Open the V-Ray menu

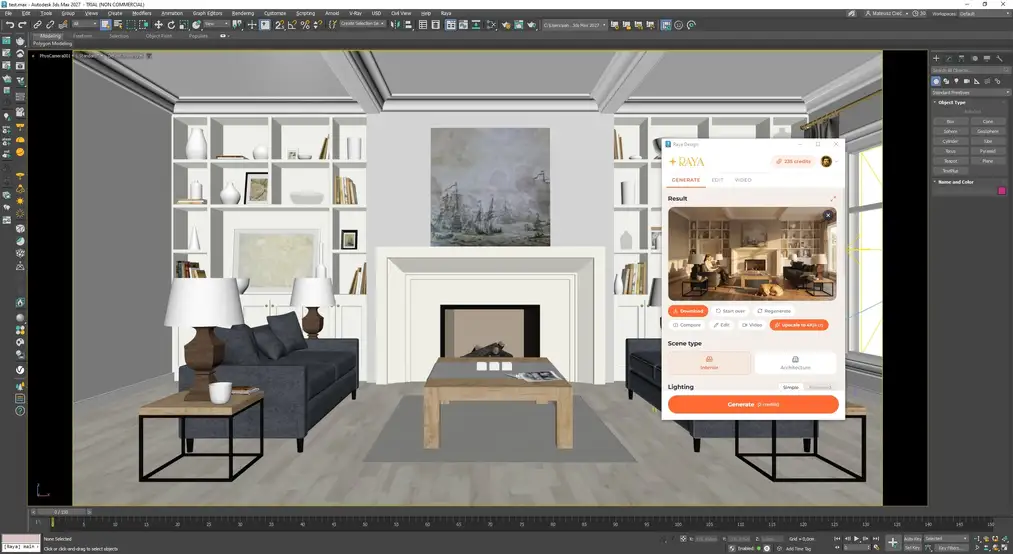355,13
